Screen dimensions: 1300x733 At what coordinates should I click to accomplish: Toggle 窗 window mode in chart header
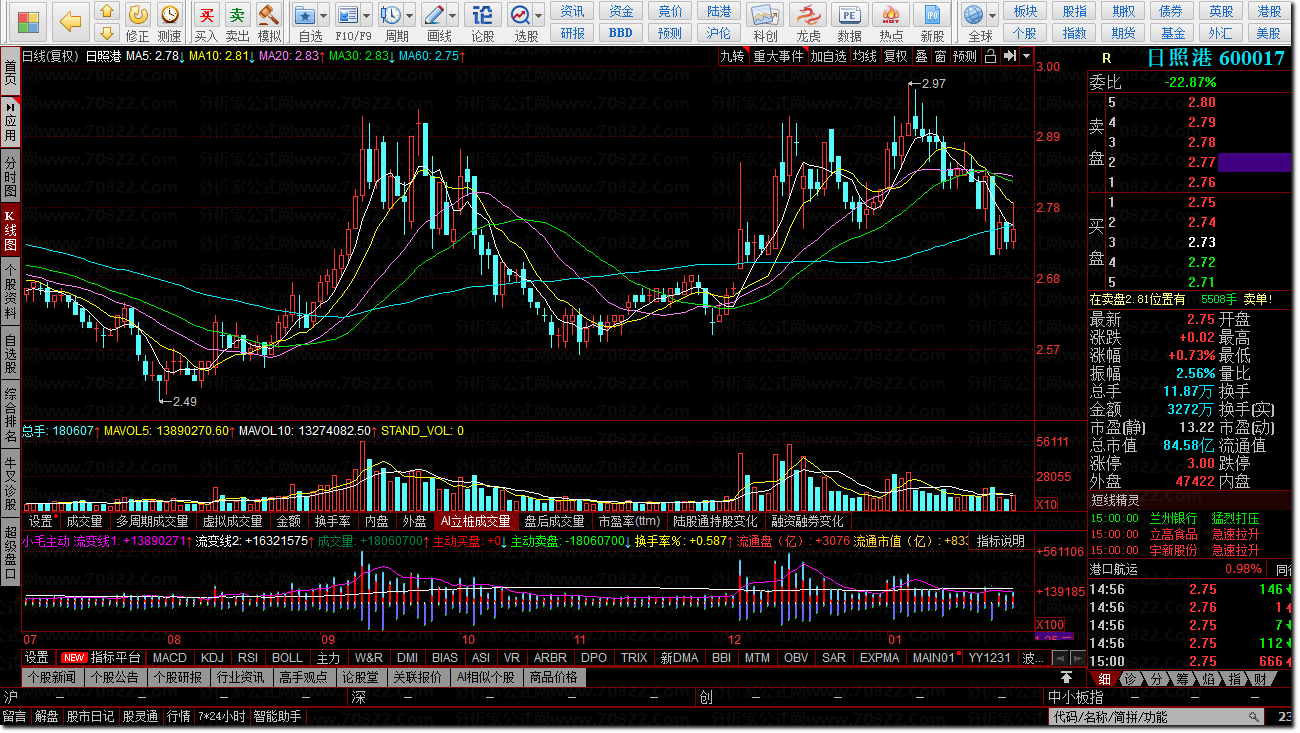point(940,56)
